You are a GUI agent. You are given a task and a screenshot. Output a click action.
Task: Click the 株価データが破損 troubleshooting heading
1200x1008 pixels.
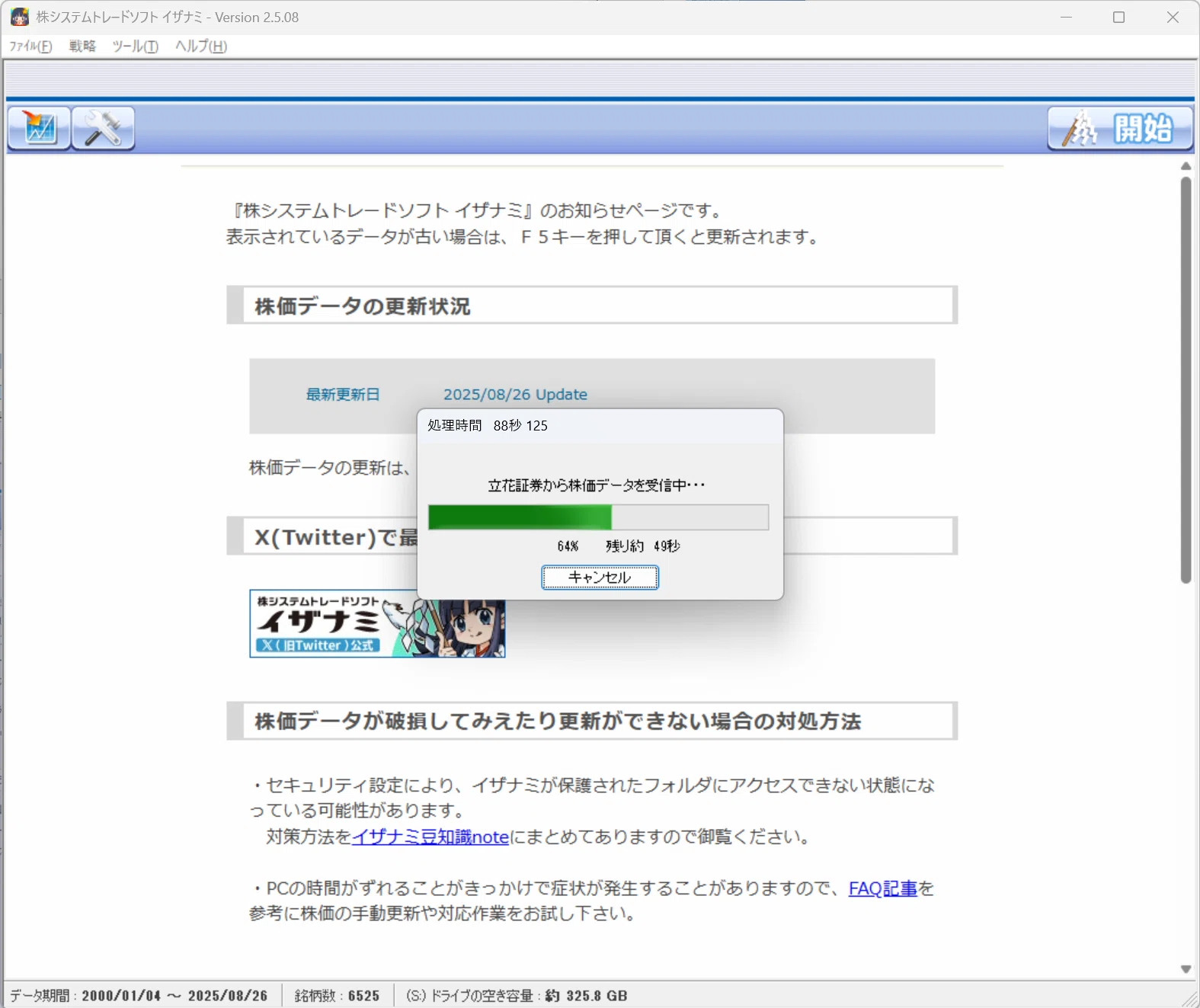coord(558,721)
